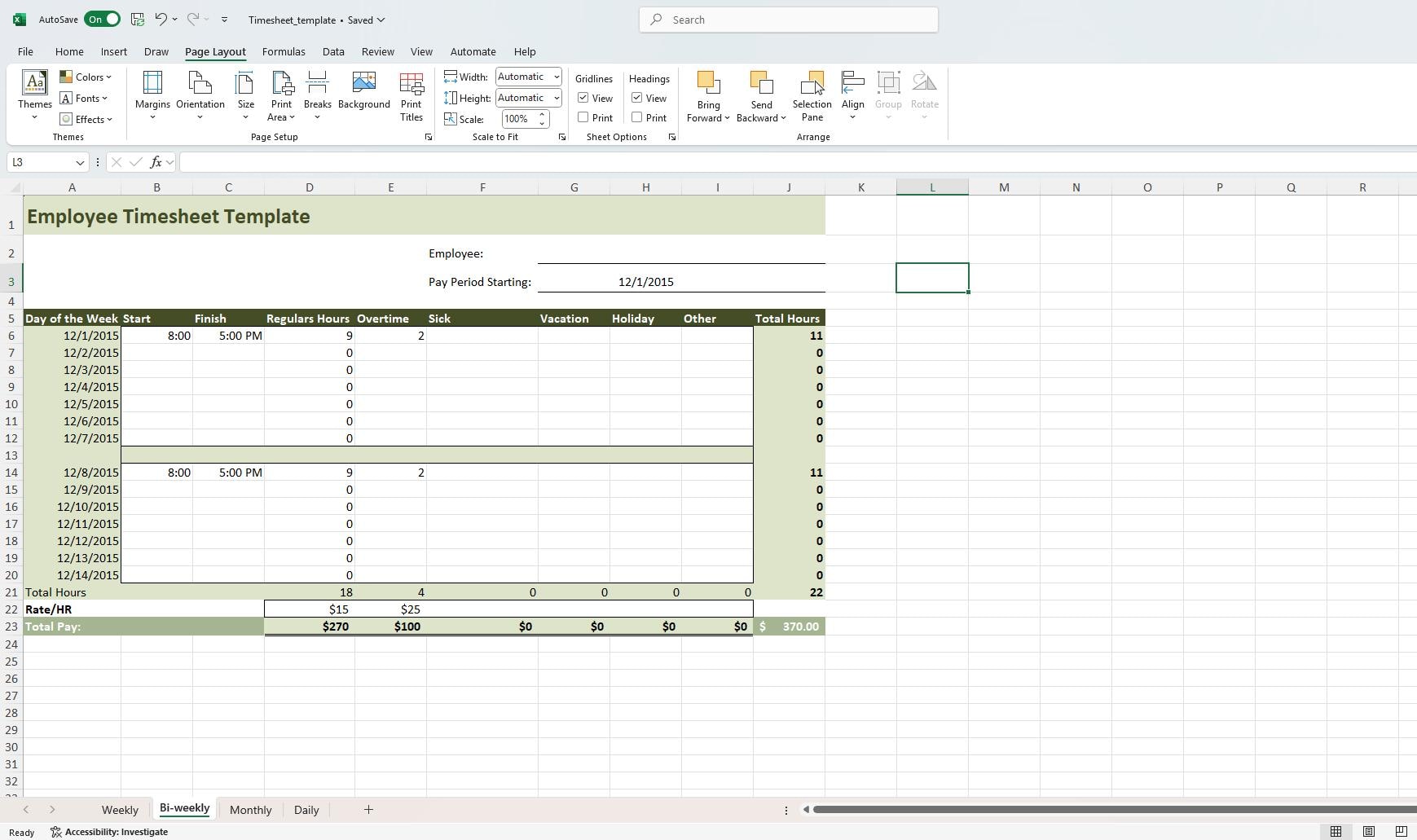Open the Margins options

pos(152,96)
